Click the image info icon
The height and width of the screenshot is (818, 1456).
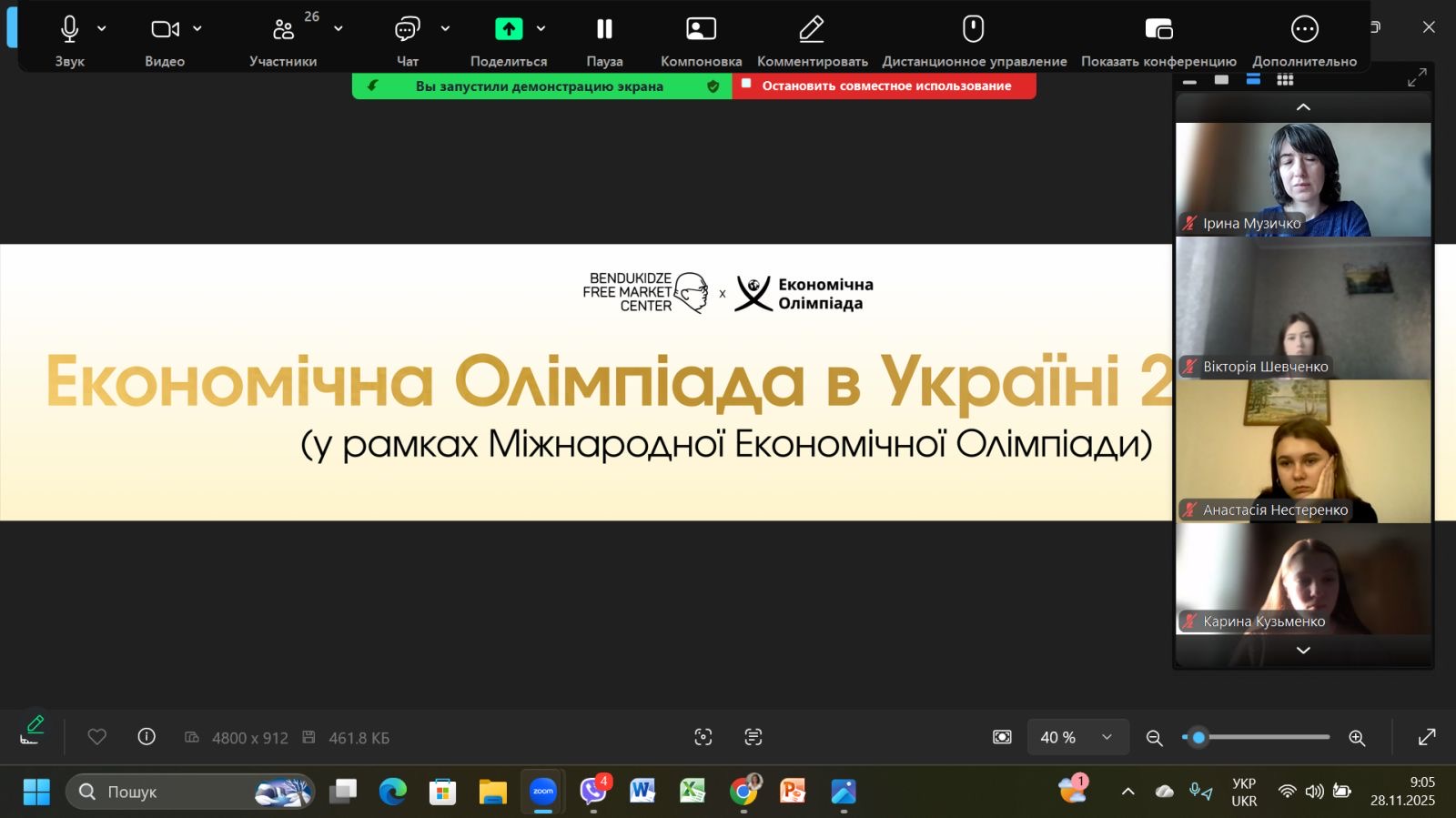tap(147, 737)
